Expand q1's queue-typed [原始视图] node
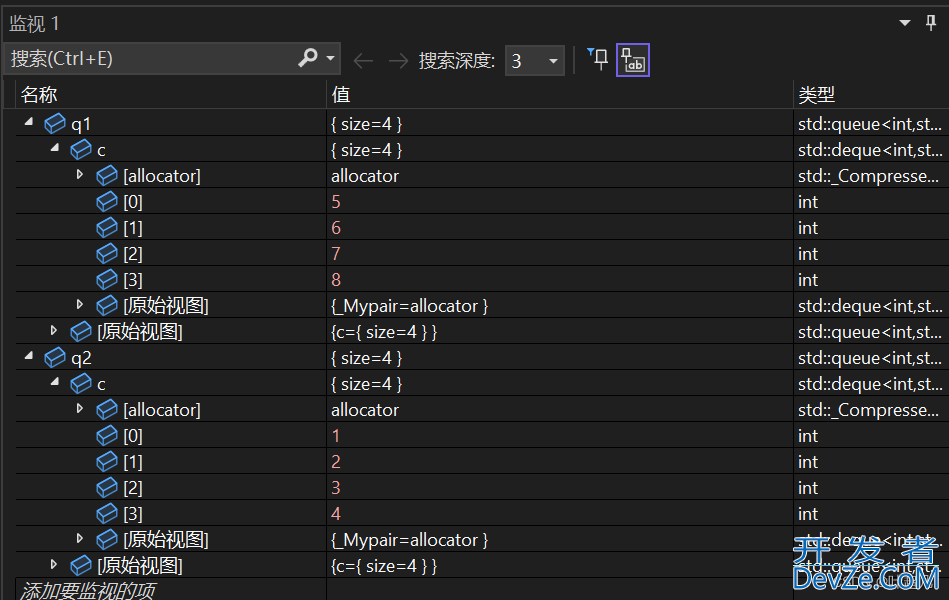Screen dimensions: 949x600 pos(54,330)
